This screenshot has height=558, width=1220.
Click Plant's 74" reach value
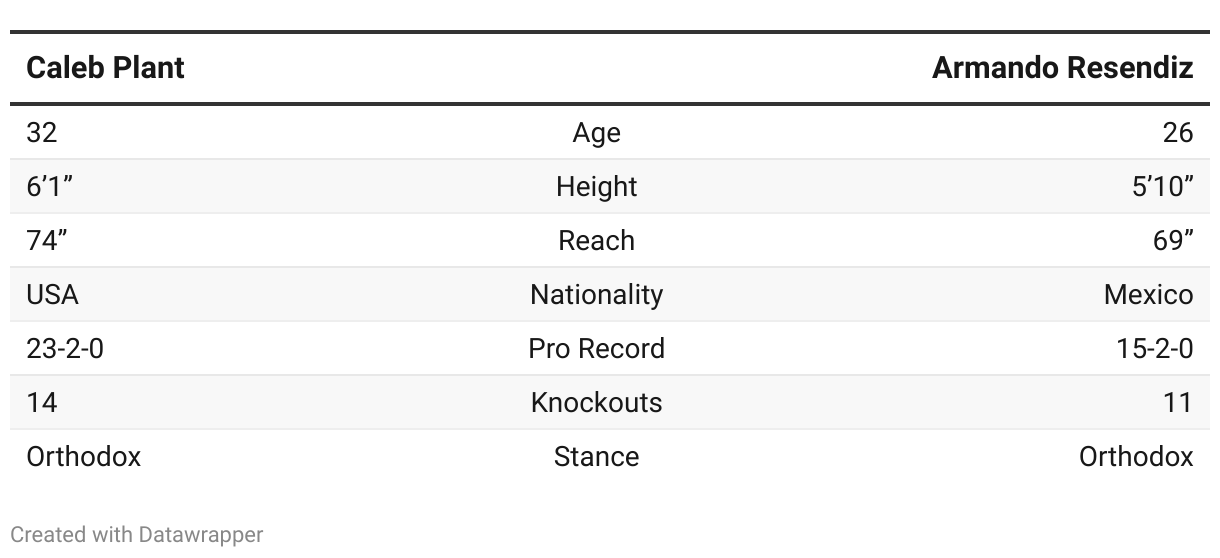48,241
